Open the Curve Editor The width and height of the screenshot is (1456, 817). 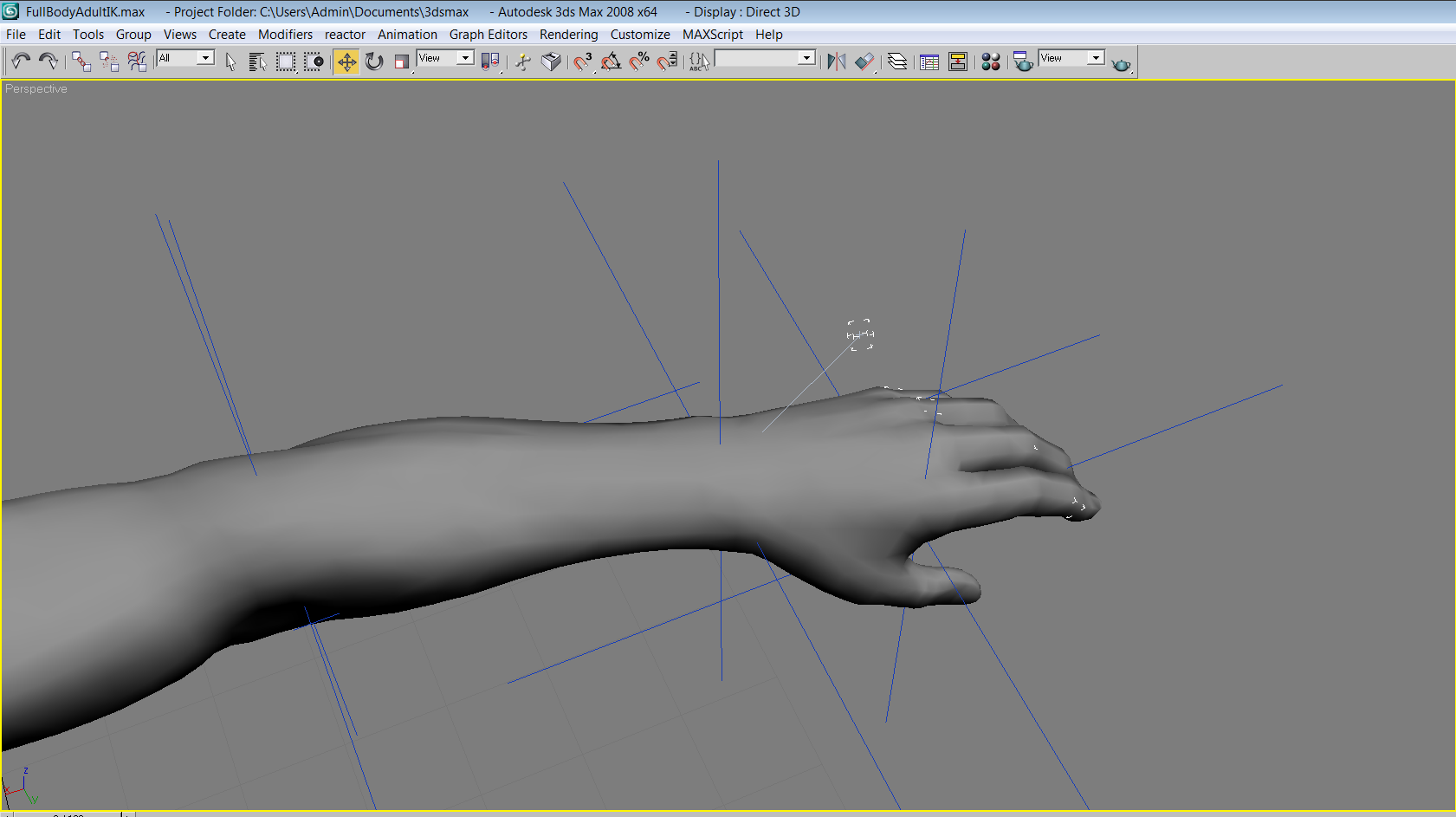pyautogui.click(x=929, y=61)
